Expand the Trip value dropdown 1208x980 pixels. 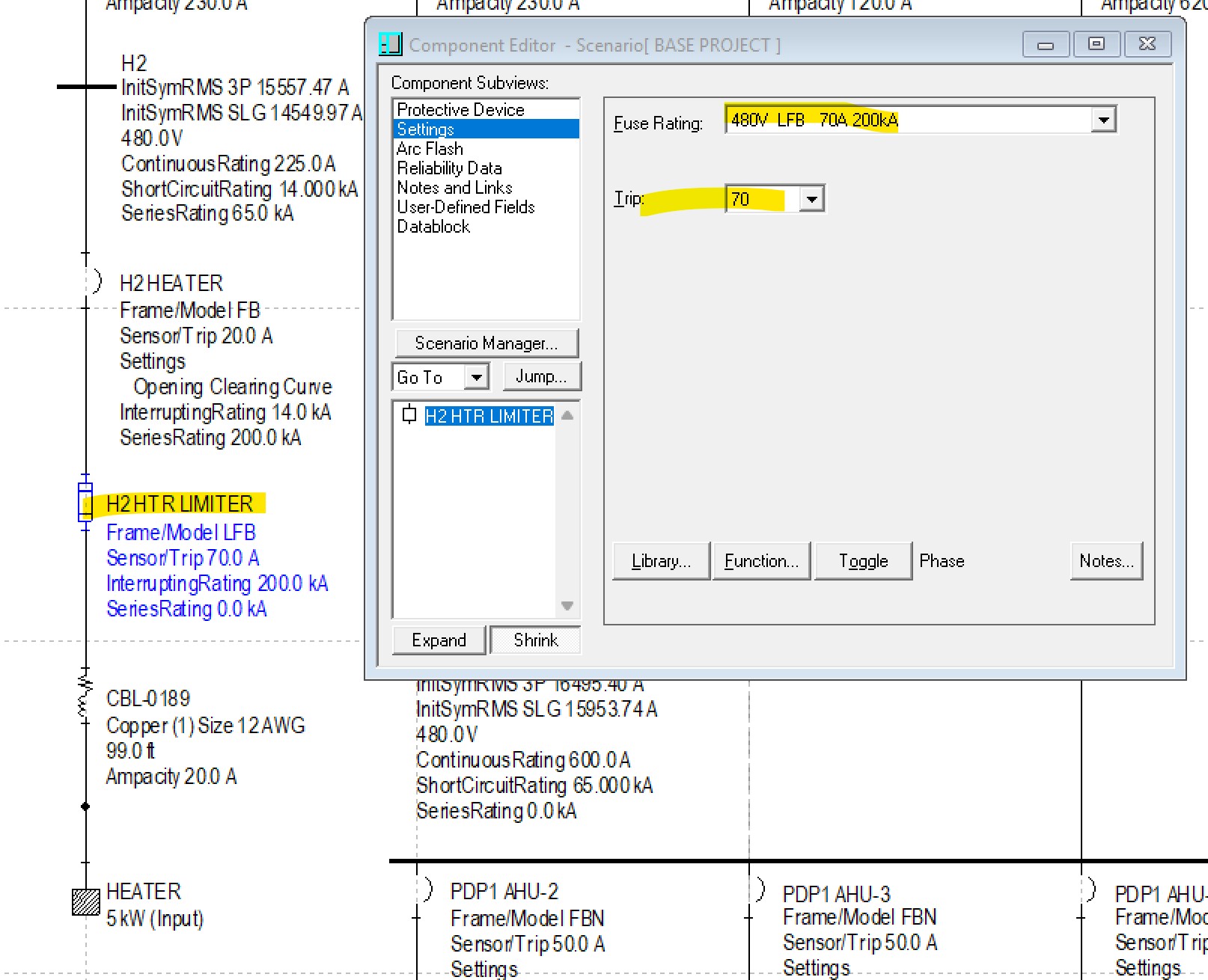pyautogui.click(x=811, y=199)
